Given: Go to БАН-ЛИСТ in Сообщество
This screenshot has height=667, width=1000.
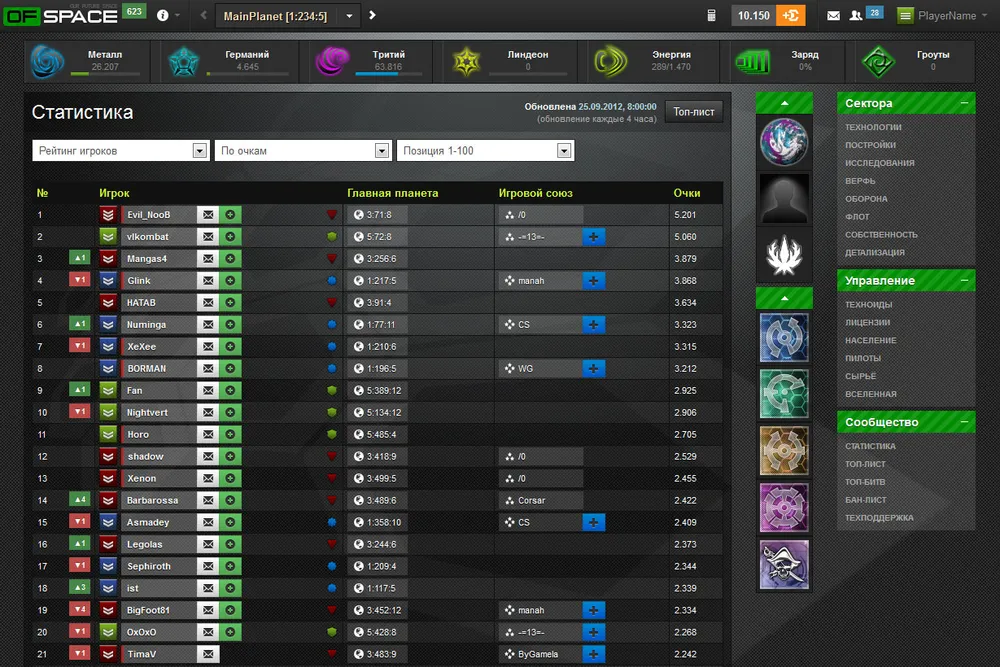Looking at the screenshot, I should point(866,500).
